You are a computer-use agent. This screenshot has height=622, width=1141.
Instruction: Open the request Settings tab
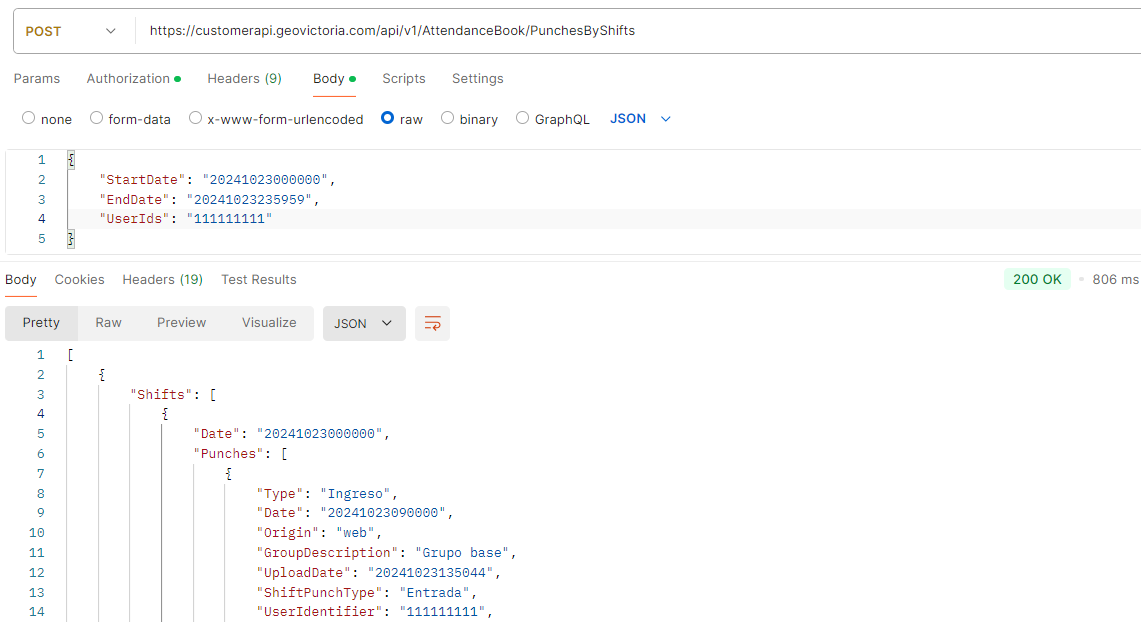pos(477,78)
